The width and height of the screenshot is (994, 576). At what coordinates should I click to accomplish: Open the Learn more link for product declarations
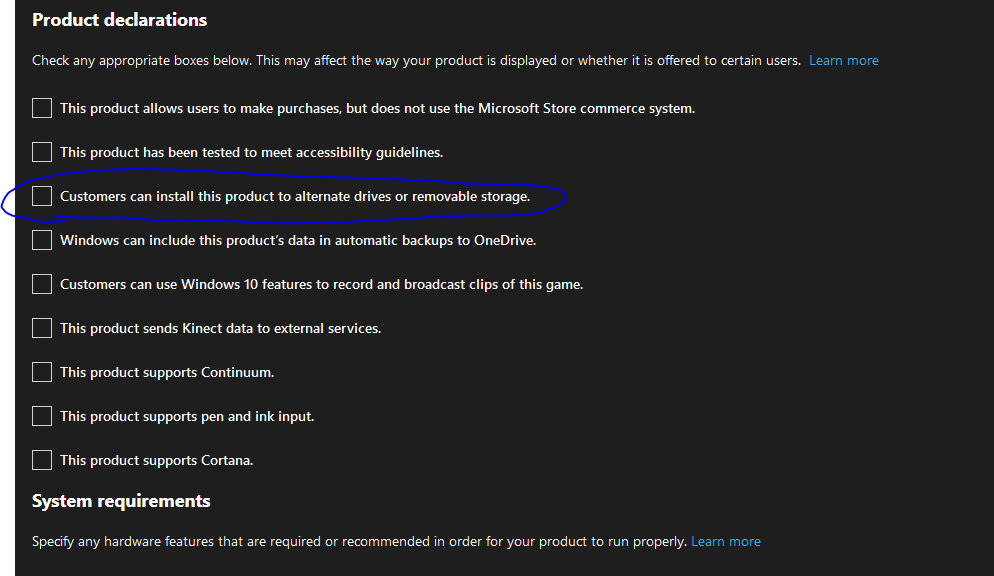(843, 60)
